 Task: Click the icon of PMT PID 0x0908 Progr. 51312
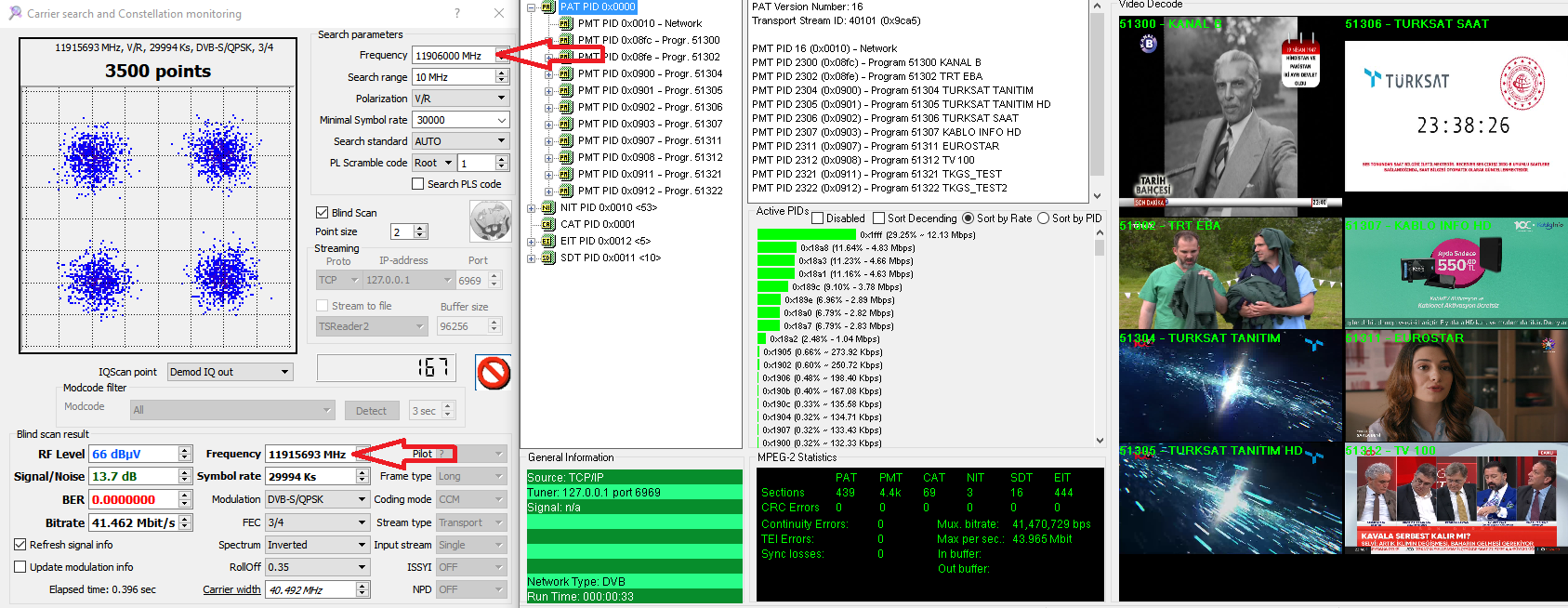[566, 157]
